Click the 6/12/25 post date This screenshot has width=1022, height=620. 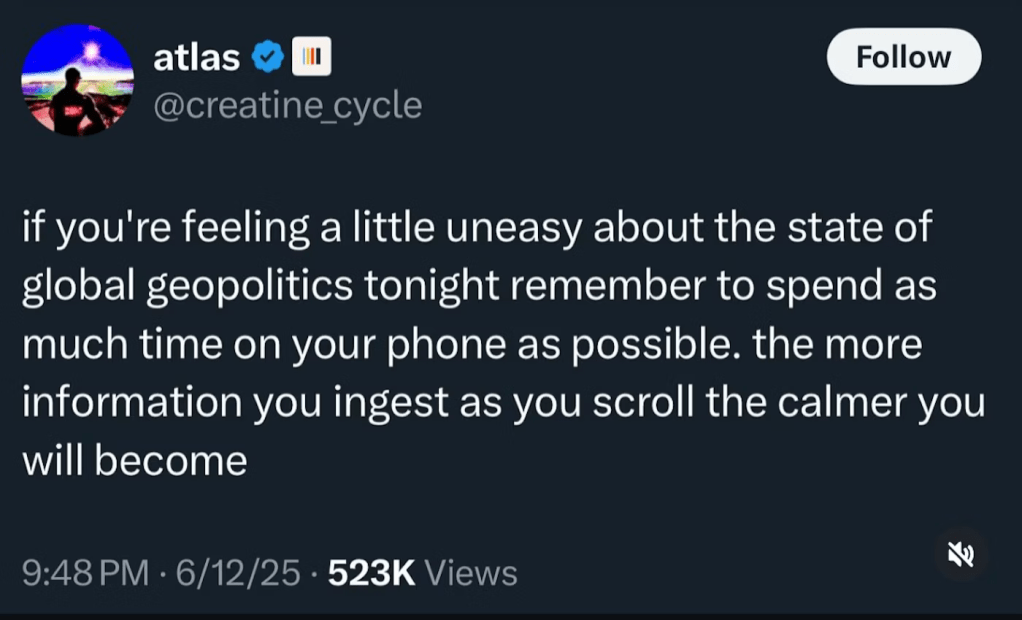[237, 573]
